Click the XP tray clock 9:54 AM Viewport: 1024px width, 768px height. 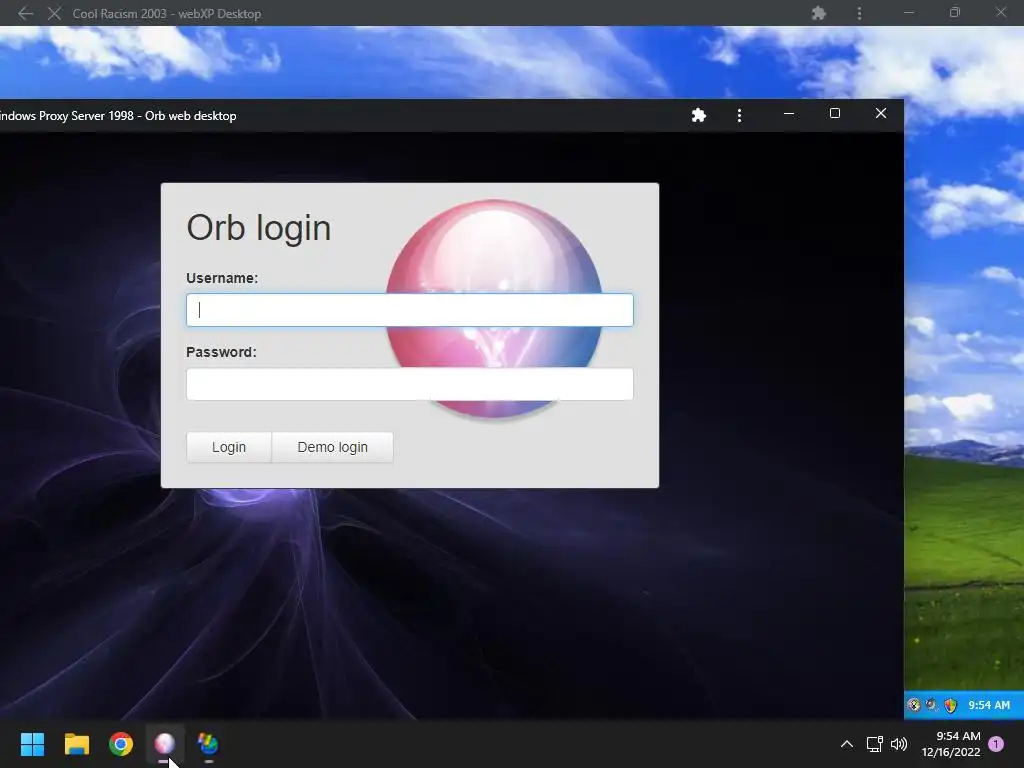989,705
